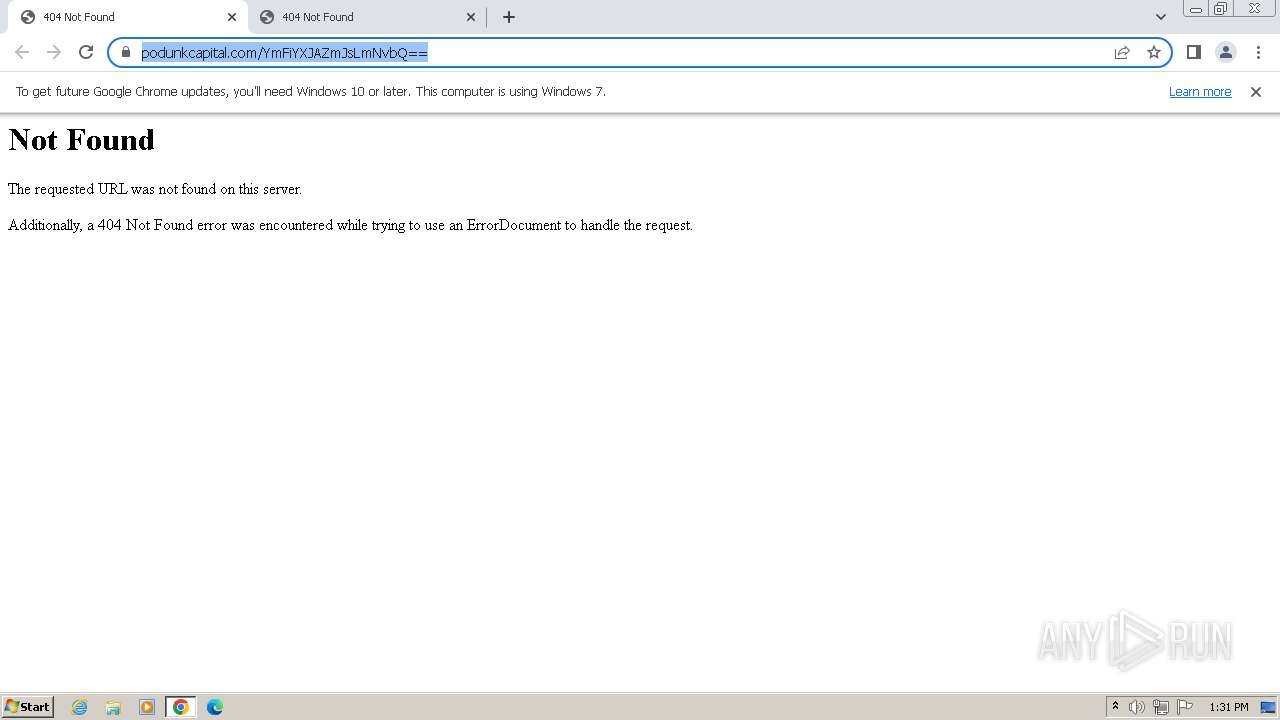Select the Chrome taskbar icon
1280x720 pixels.
coord(181,707)
